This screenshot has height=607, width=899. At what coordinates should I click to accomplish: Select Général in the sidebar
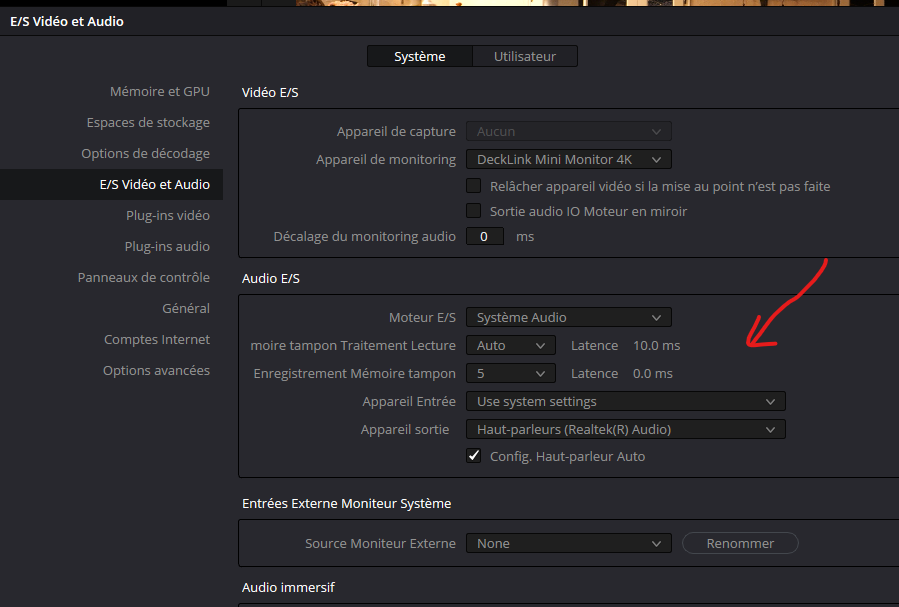[x=186, y=308]
